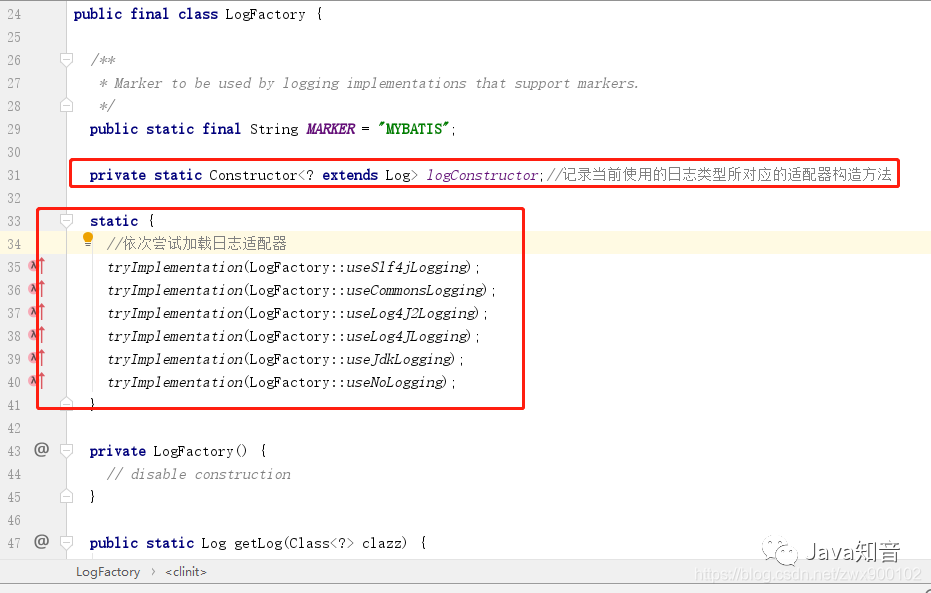Collapse the Javadoc comment at line 26
This screenshot has width=931, height=593.
66,59
